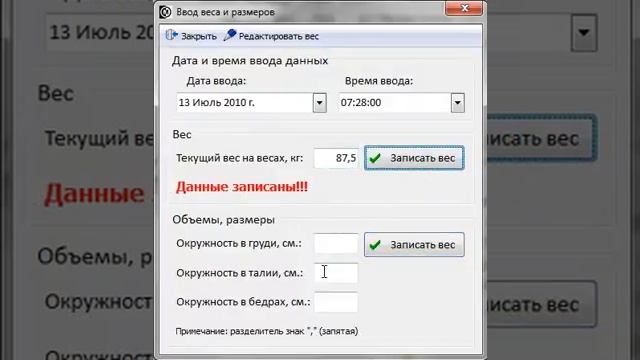
Task: Click the 'Объемы, размеры' group label
Action: [223, 220]
